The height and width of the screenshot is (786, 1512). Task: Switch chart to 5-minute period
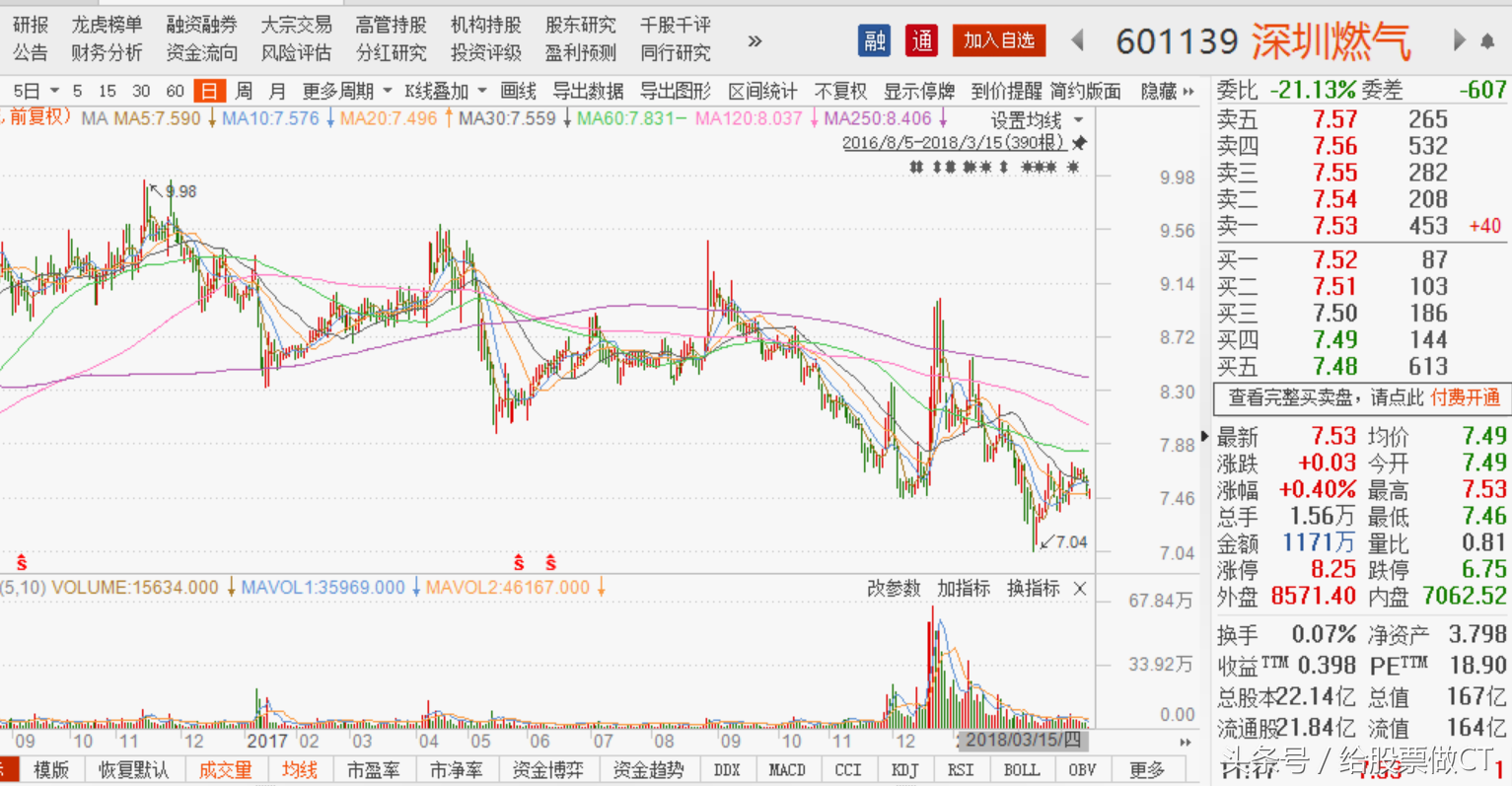77,91
